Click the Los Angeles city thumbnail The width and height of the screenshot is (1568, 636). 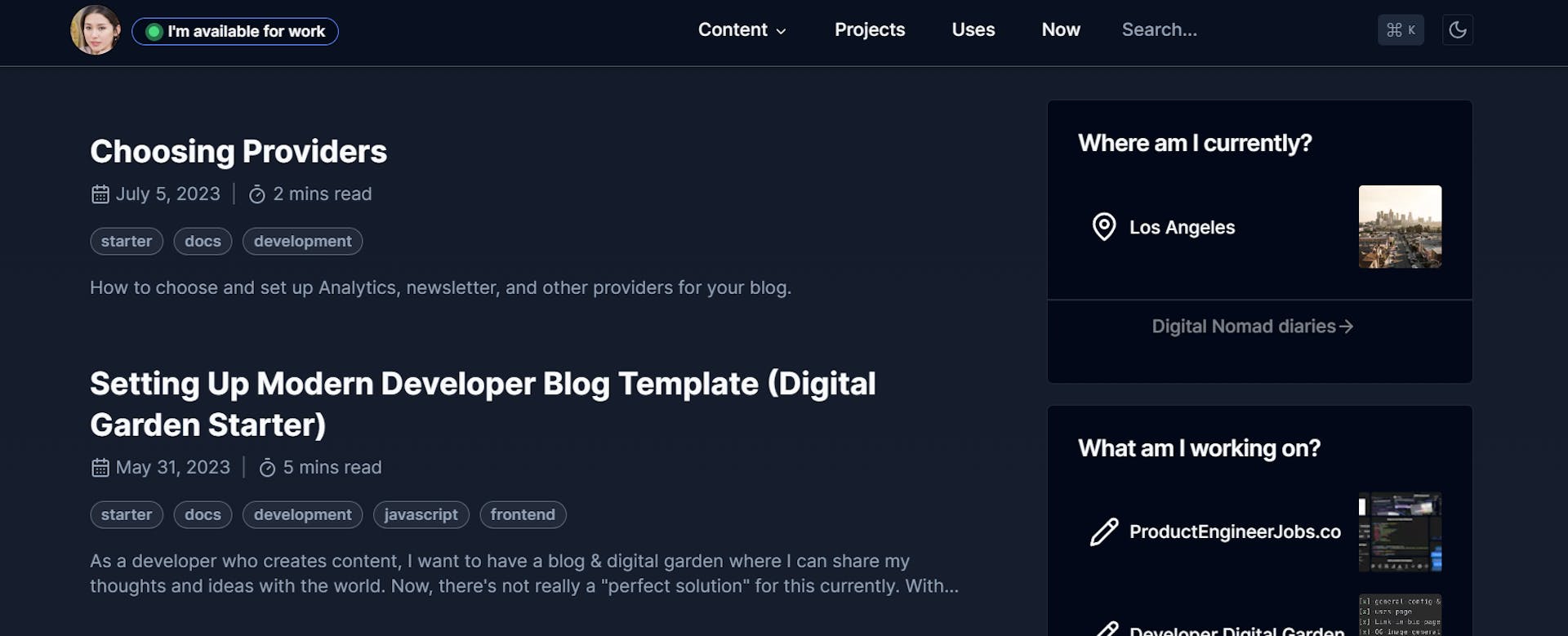pyautogui.click(x=1399, y=227)
